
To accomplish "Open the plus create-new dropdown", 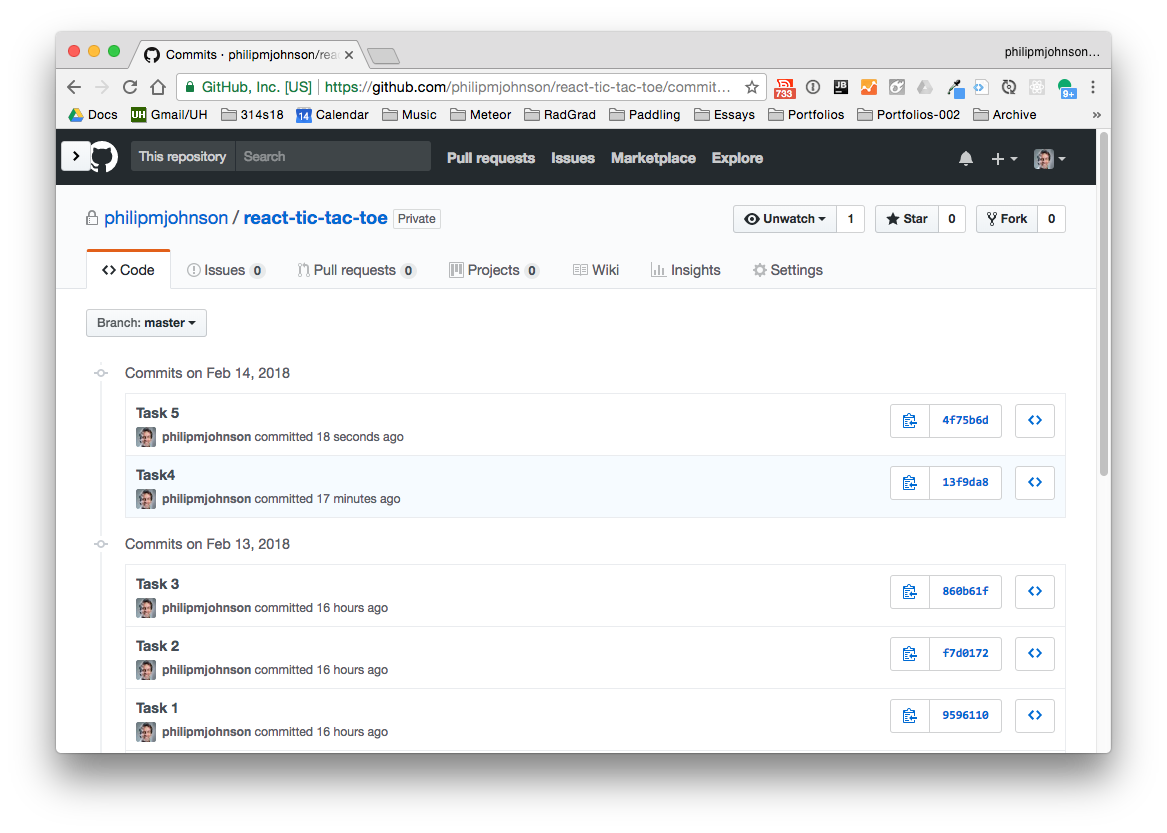I will click(x=1003, y=159).
